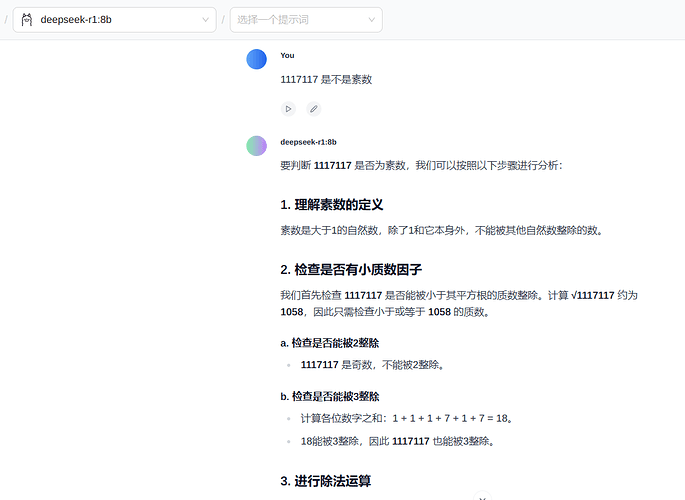
Task: Click the bullet "18能被3整除，因此 1117117 也能被3整除。"
Action: tap(398, 441)
